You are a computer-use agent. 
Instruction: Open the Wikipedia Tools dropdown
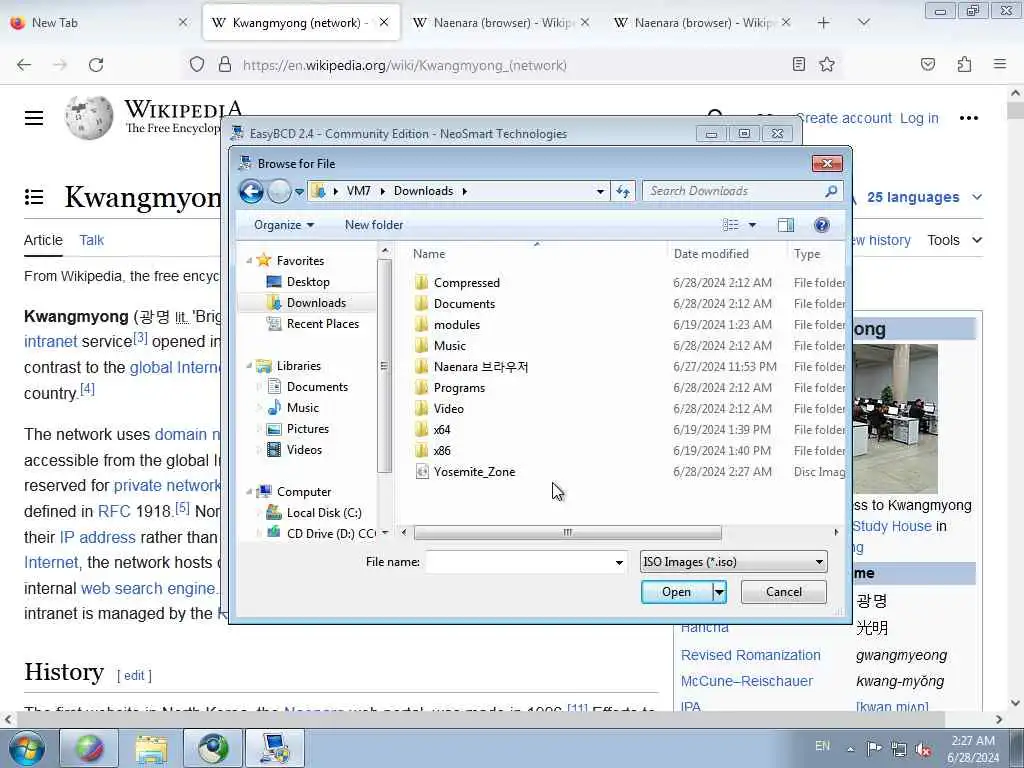coord(954,240)
